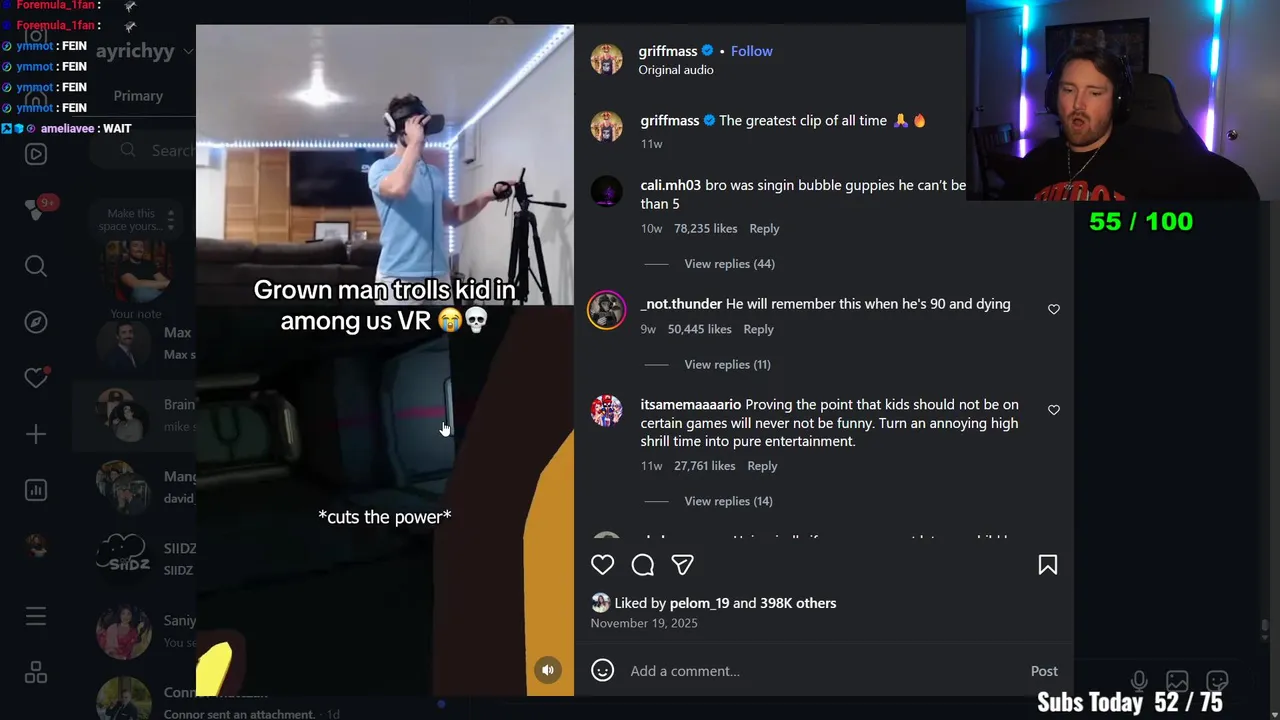Expand View replies (44) under cali.mh03
Image resolution: width=1280 pixels, height=720 pixels.
pyautogui.click(x=729, y=264)
